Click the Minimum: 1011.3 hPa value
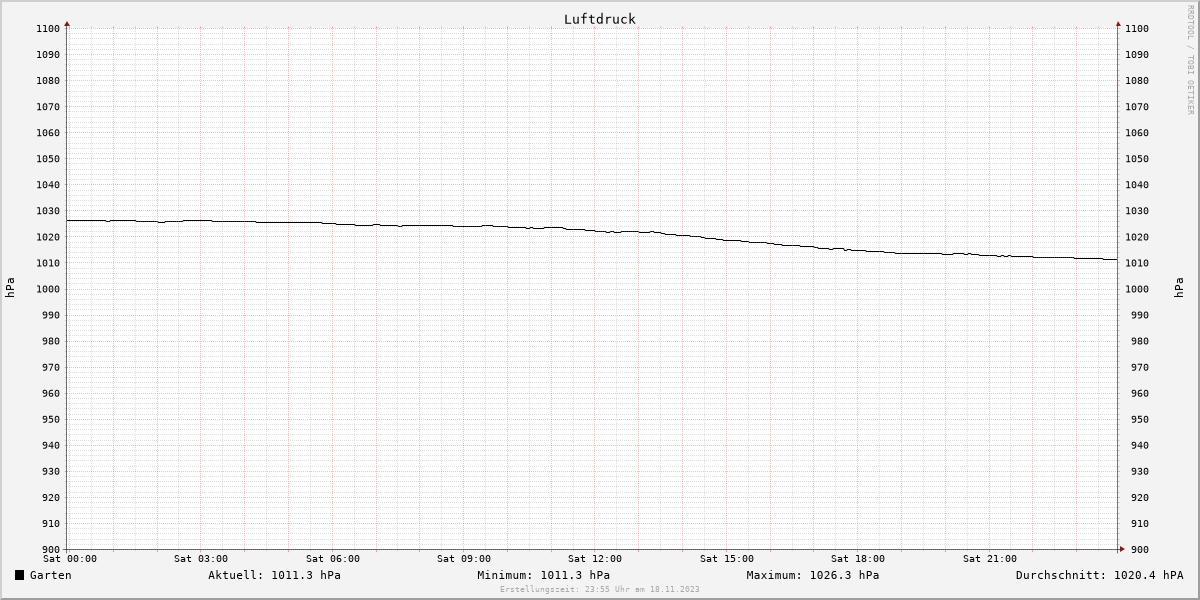The image size is (1200, 600). [x=543, y=575]
